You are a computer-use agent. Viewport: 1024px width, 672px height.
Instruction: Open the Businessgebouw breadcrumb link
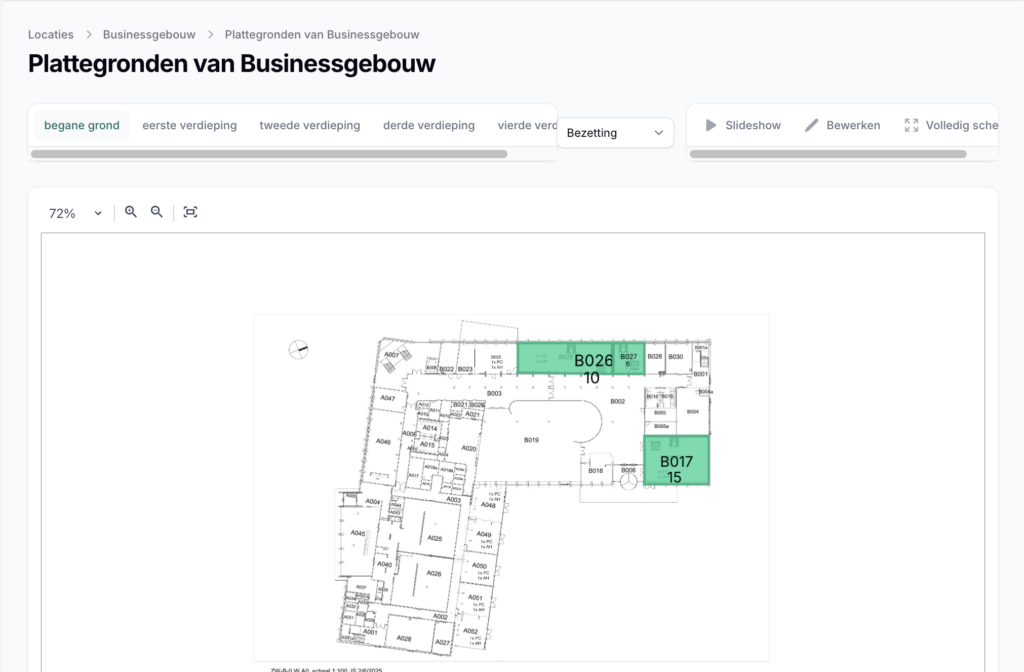coord(149,34)
